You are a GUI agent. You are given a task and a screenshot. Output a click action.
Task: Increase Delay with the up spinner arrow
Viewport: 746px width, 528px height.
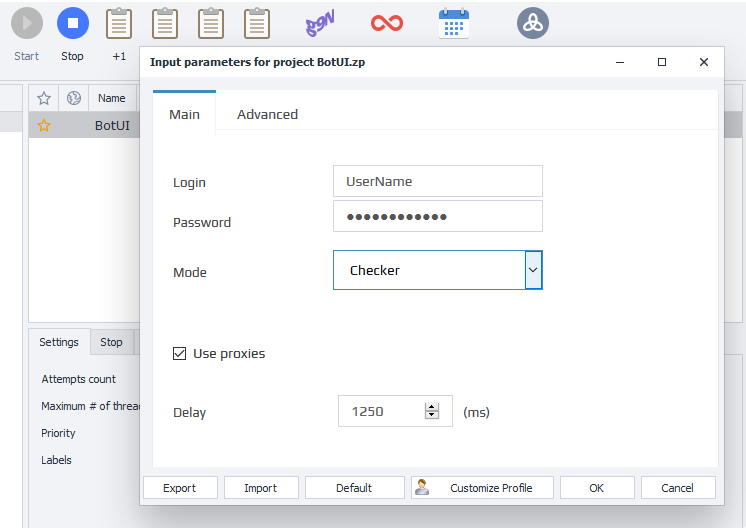point(432,406)
